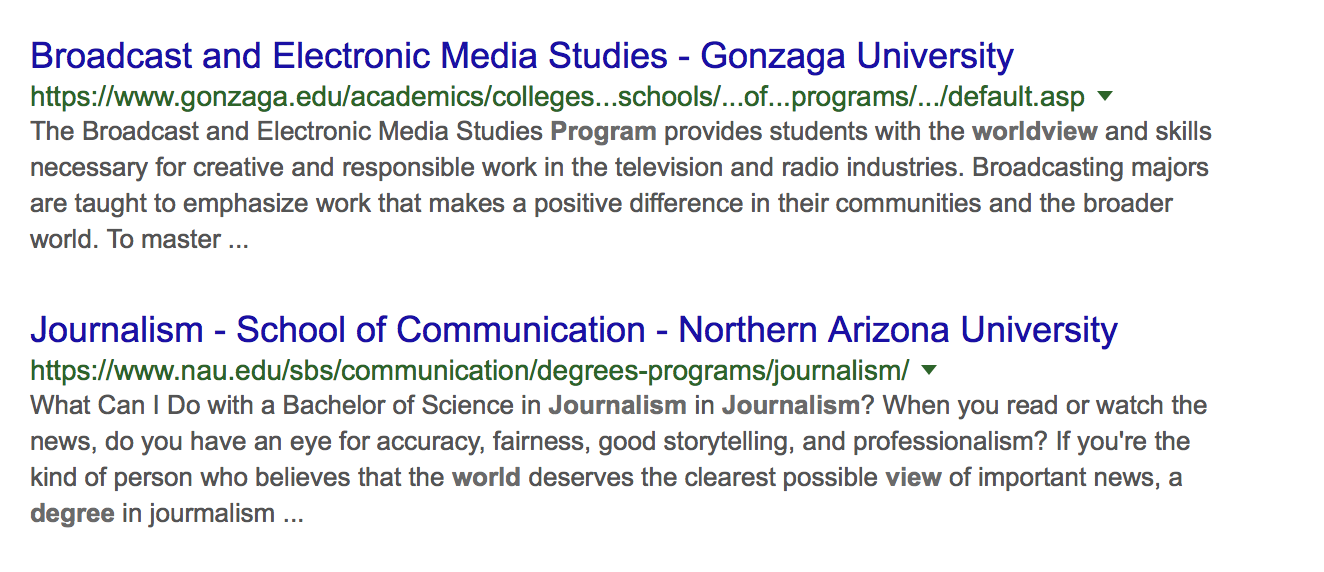Screen dimensions: 1324x572
Task: Click the bold word "worldview" in the snippet
Action: pos(1035,131)
